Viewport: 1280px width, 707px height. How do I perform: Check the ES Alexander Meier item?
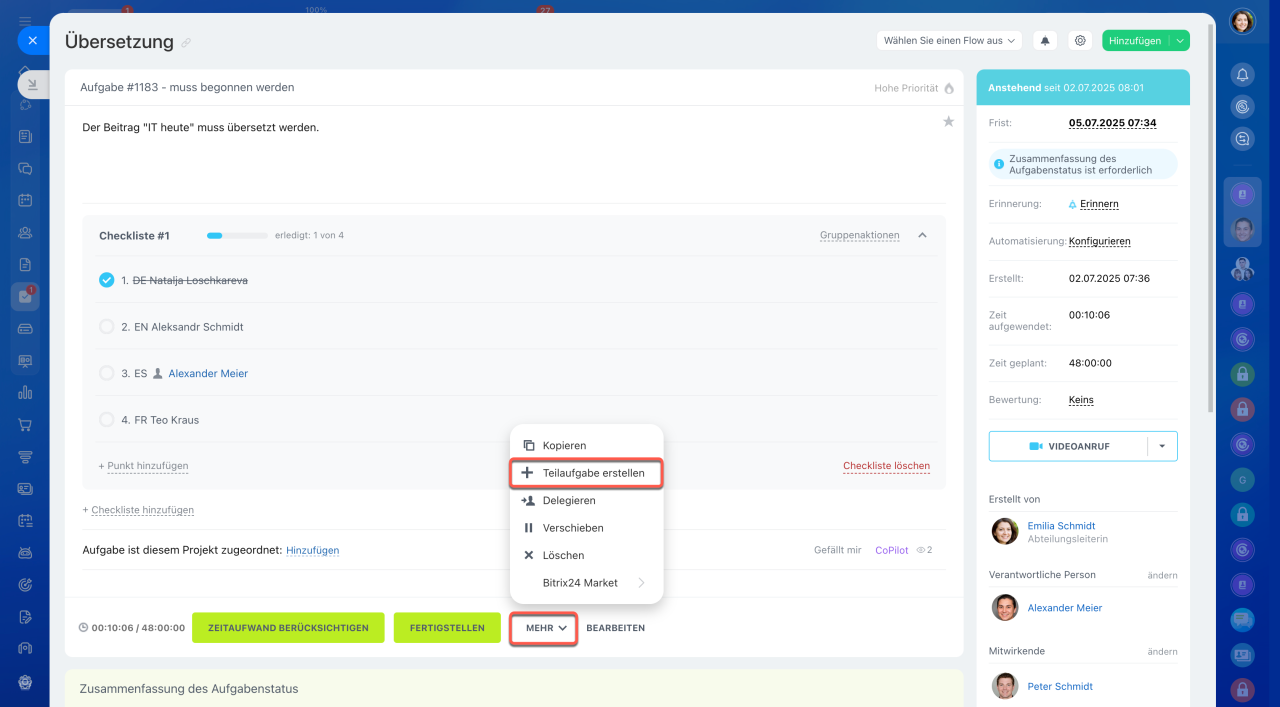point(107,373)
